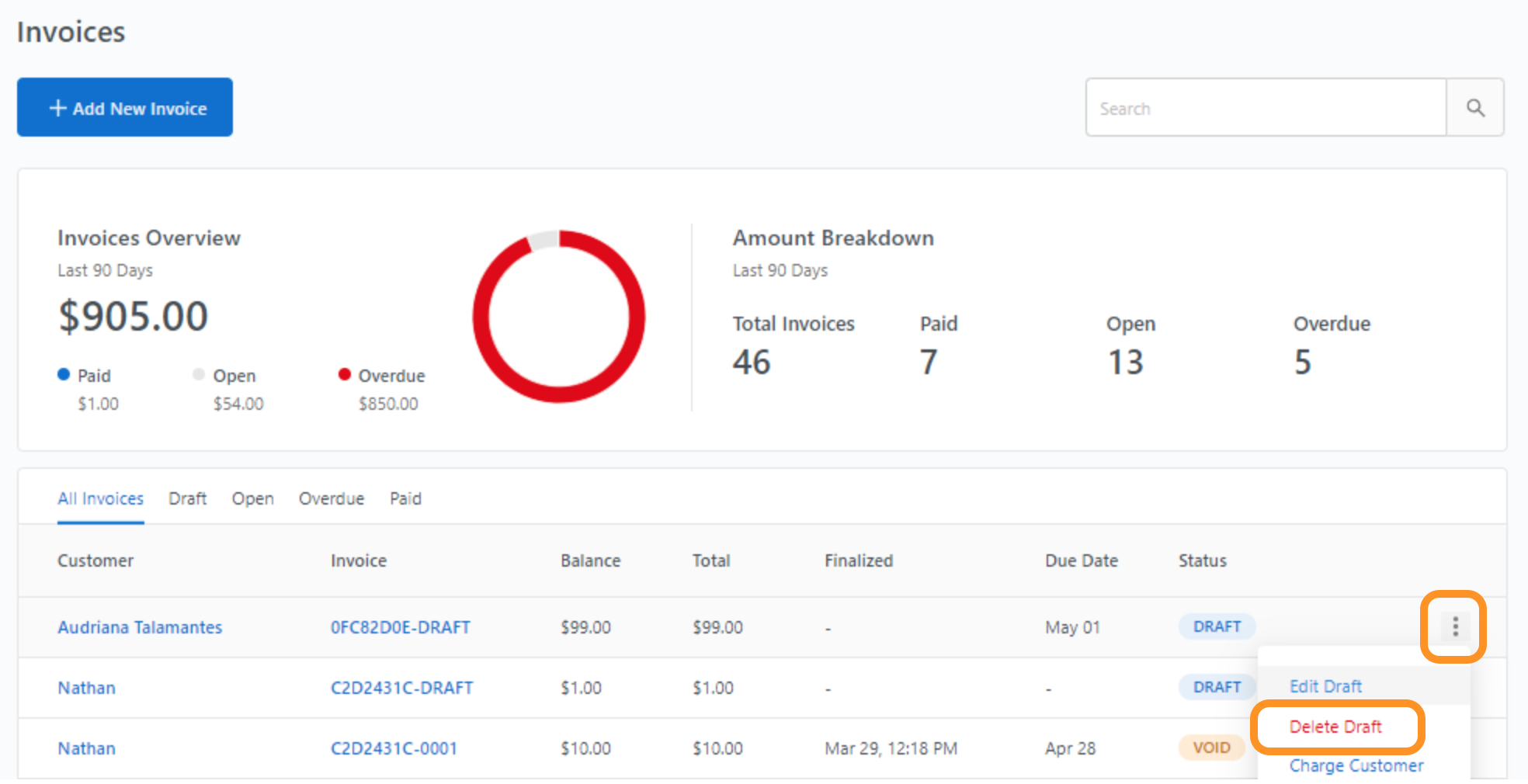
Task: Click the $850.00 overdue amount
Action: [x=388, y=404]
